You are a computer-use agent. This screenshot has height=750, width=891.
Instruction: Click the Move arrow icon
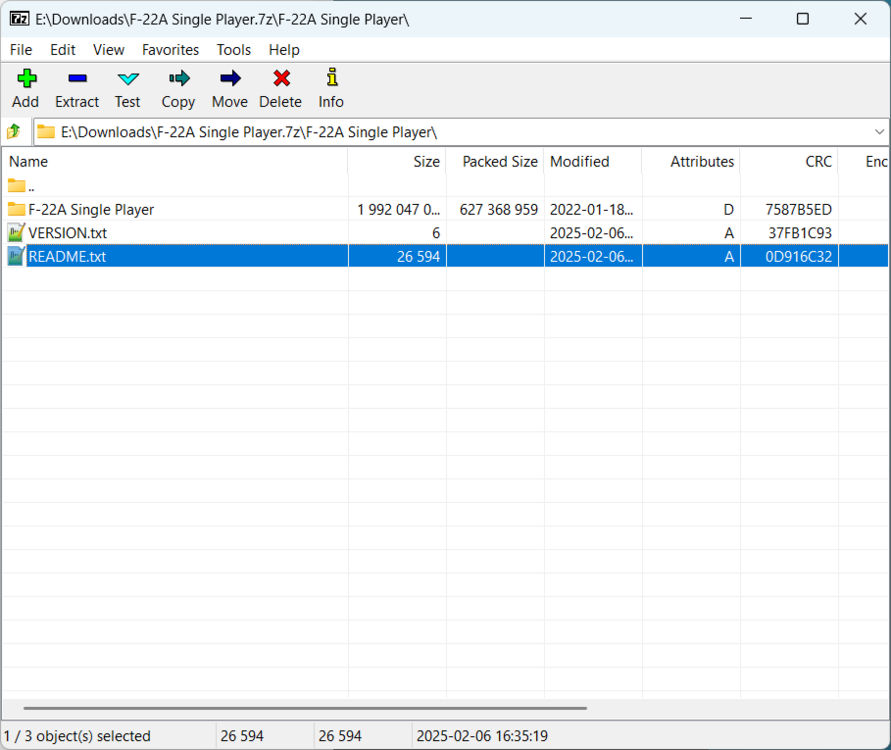(230, 79)
